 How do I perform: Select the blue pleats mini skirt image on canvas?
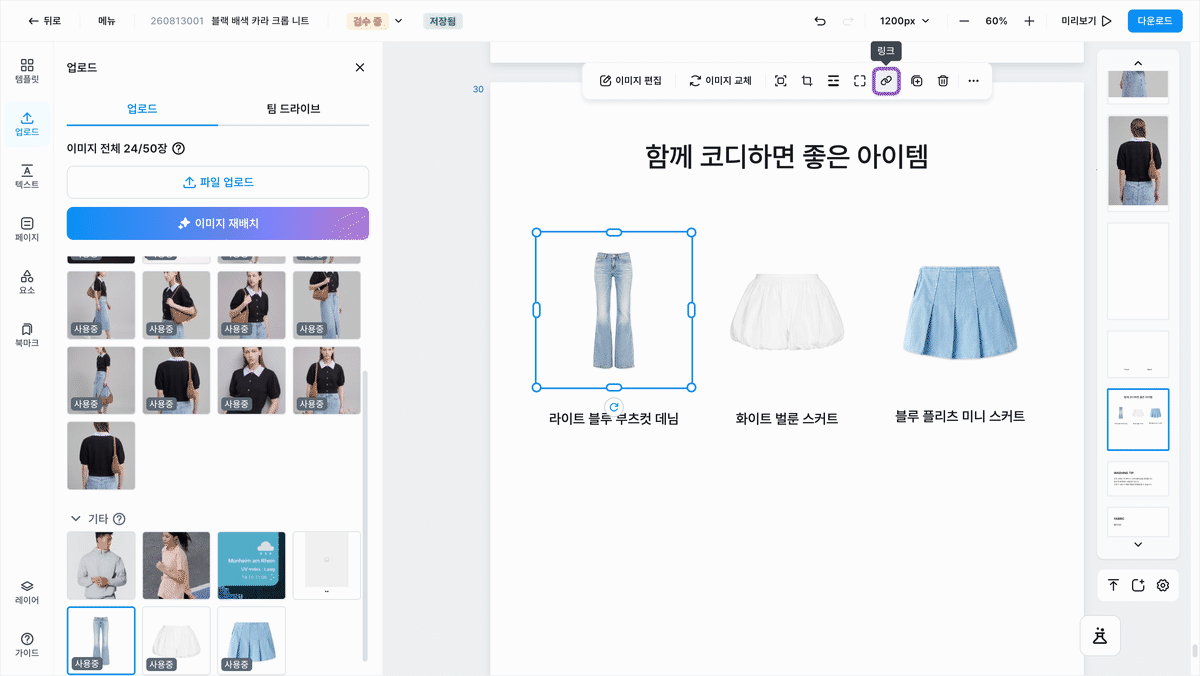pos(960,313)
